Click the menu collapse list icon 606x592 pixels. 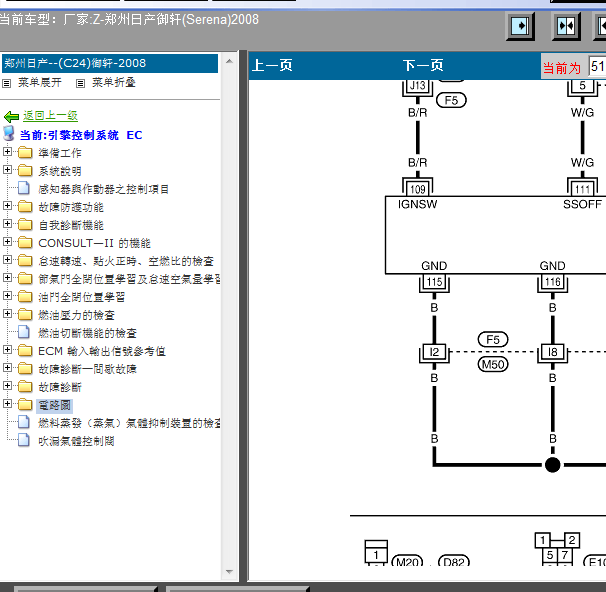pos(80,83)
